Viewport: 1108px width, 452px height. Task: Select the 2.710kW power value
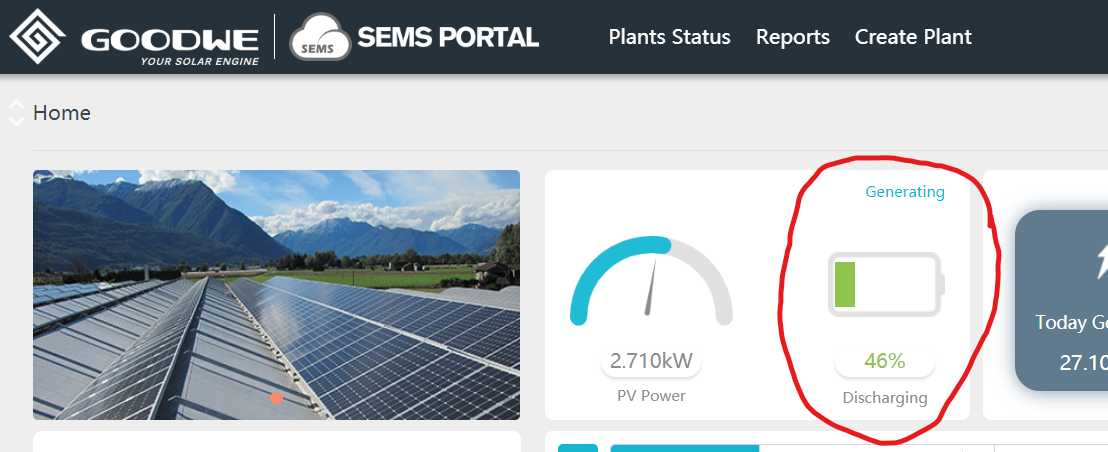(x=651, y=362)
